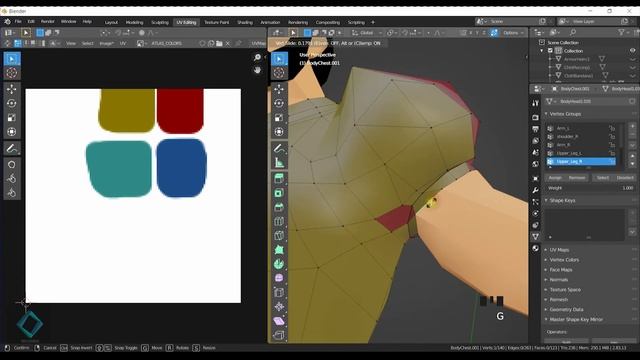Choose the UV editor Rotate tool
The image size is (640, 360).
(x=11, y=103)
